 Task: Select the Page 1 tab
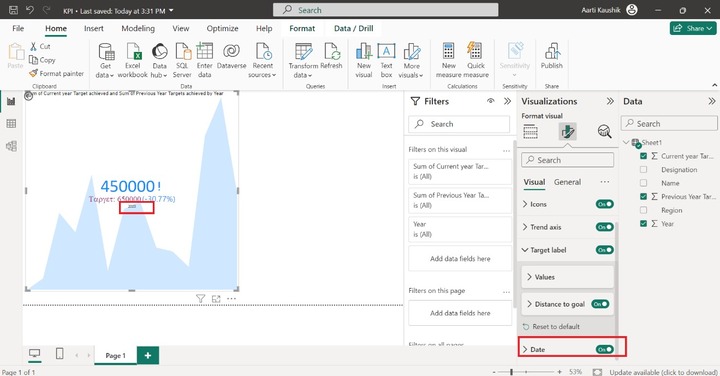coord(115,355)
